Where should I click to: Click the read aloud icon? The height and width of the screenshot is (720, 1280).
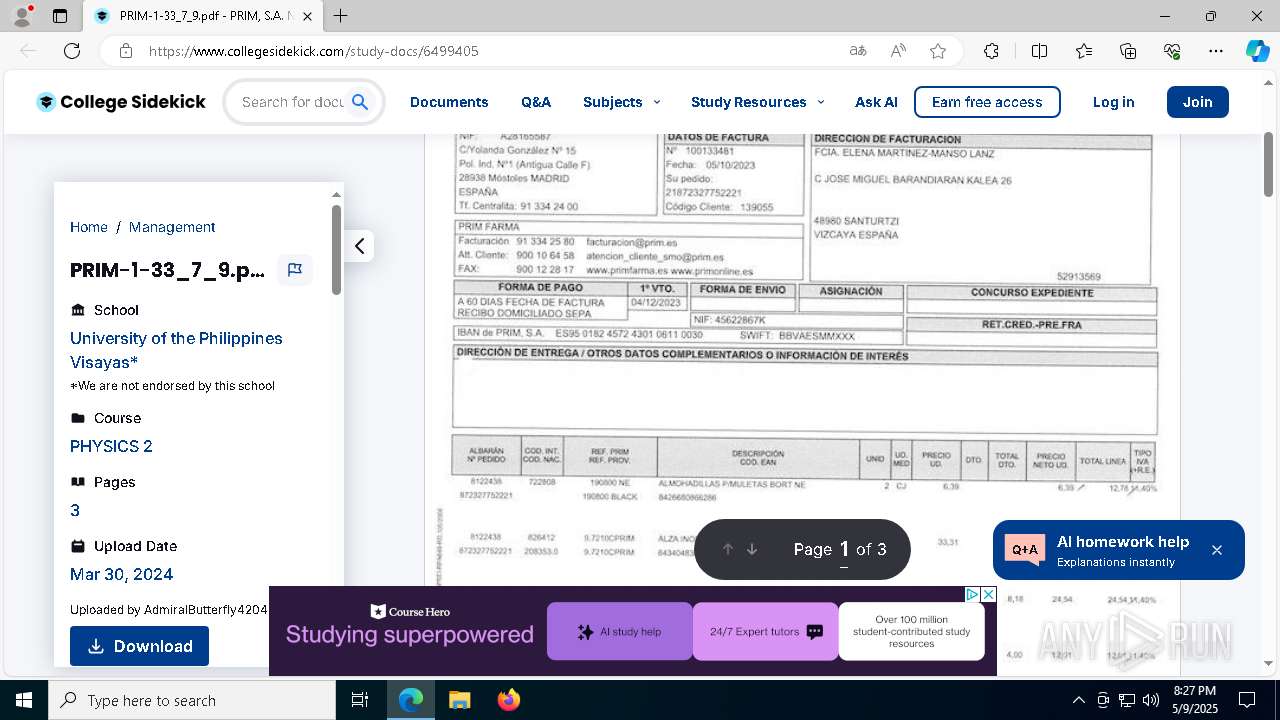tap(898, 51)
